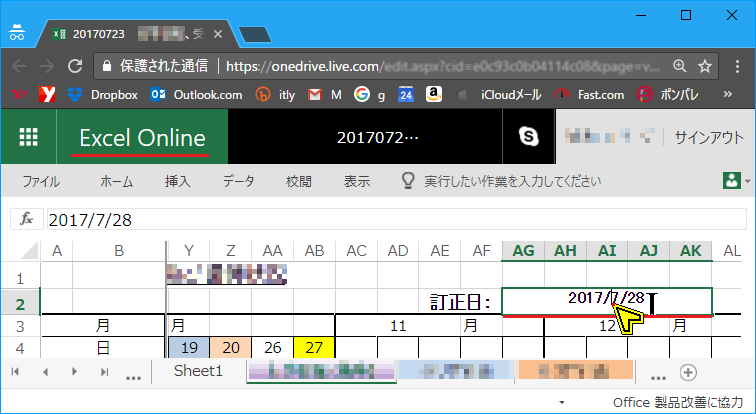Click the サインアウト link
The image size is (756, 414).
[x=709, y=137]
